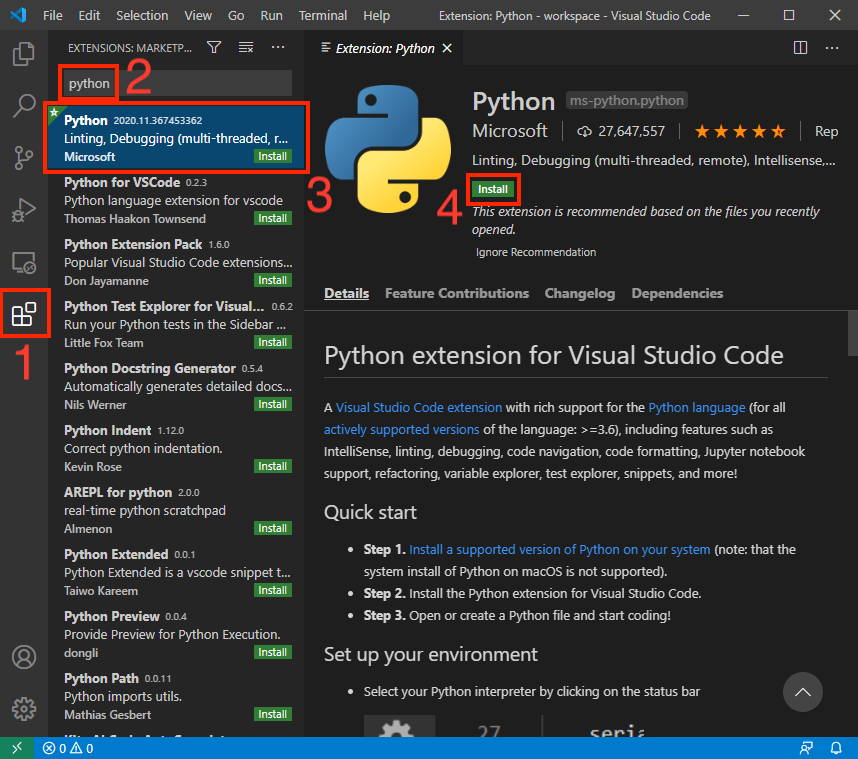
Task: Open the Remote Explorer view
Action: [x=24, y=263]
